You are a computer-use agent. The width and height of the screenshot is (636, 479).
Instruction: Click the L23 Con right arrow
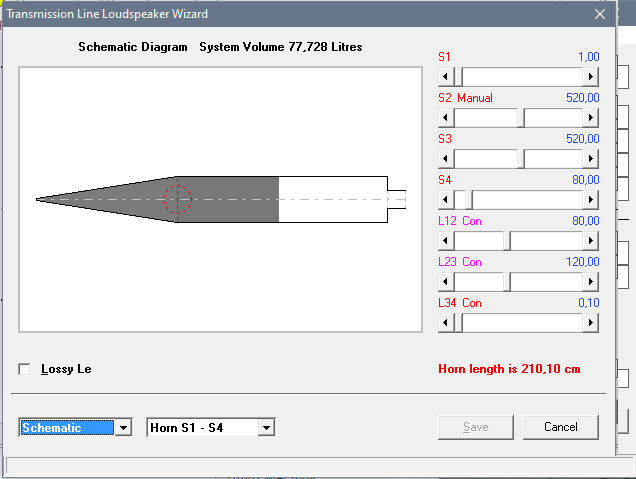tap(591, 281)
